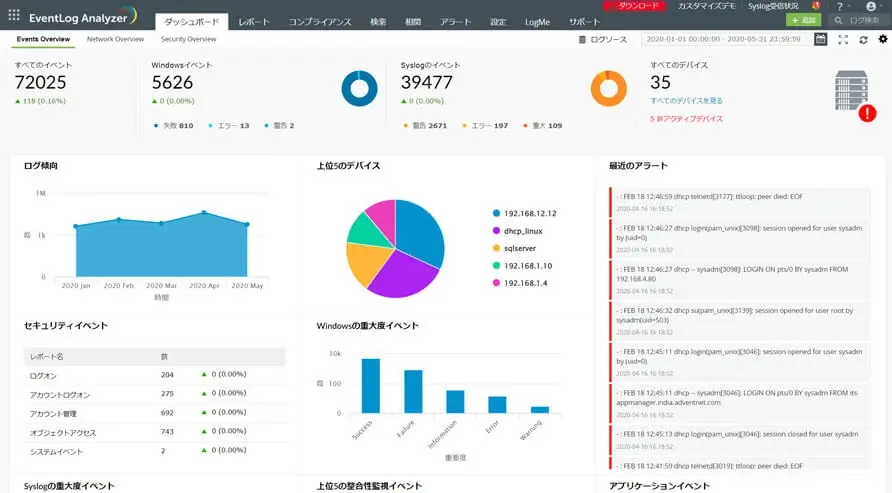The height and width of the screenshot is (493, 892).
Task: Toggle fullscreen dashboard view icon
Action: (843, 39)
